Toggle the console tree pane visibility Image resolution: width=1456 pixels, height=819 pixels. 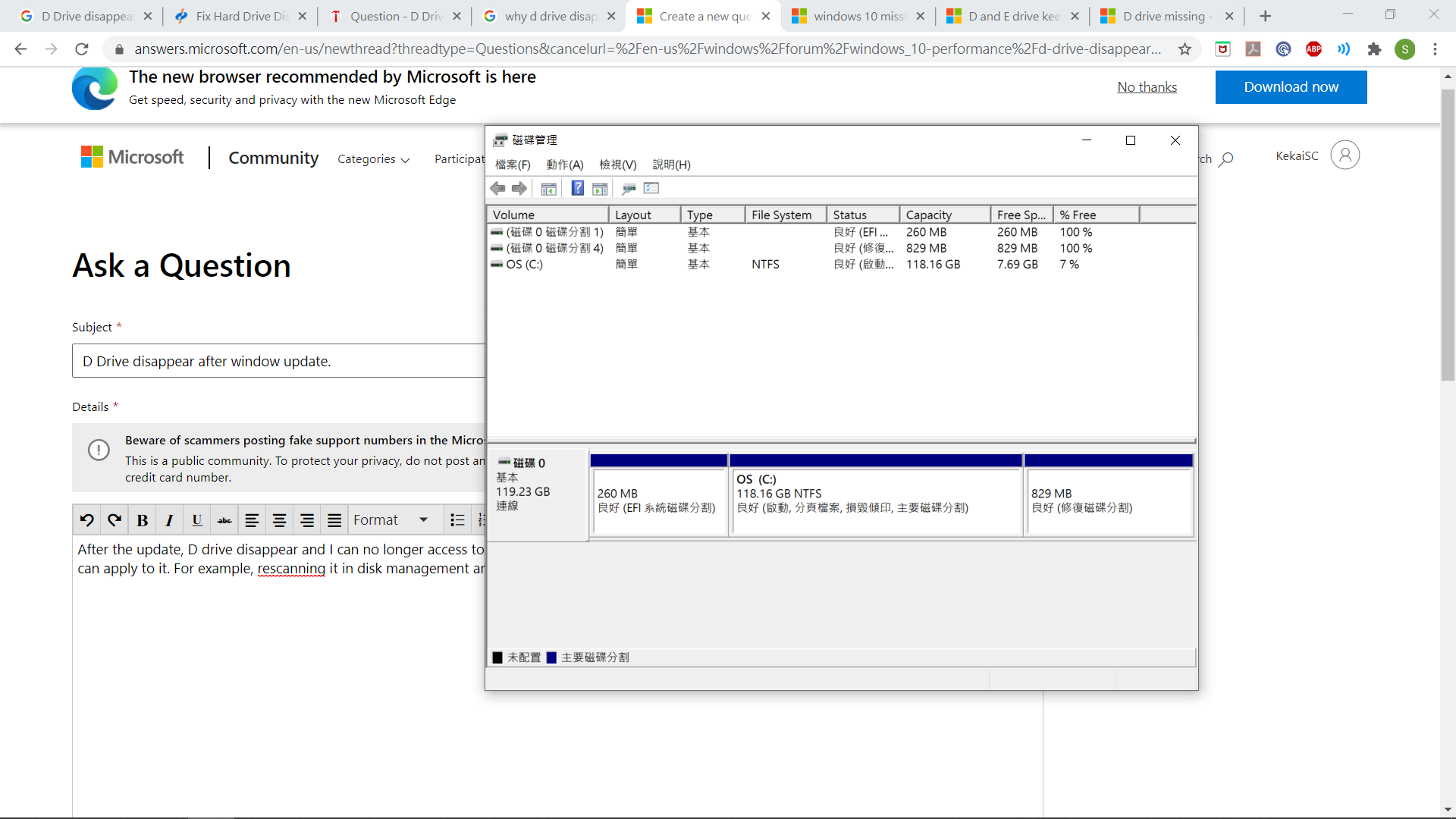(x=548, y=188)
